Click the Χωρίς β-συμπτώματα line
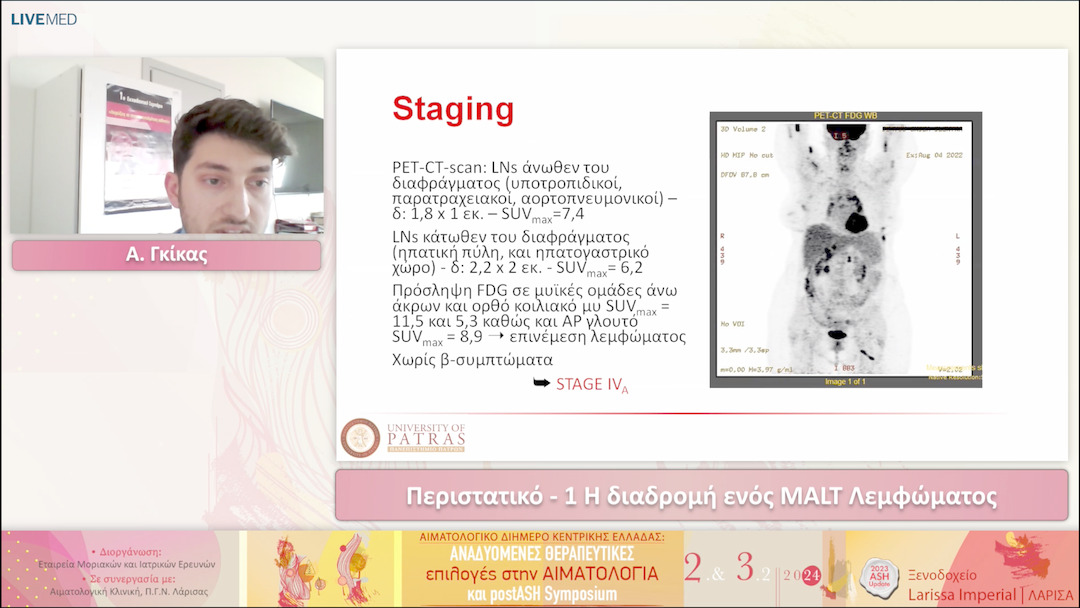 (x=473, y=359)
